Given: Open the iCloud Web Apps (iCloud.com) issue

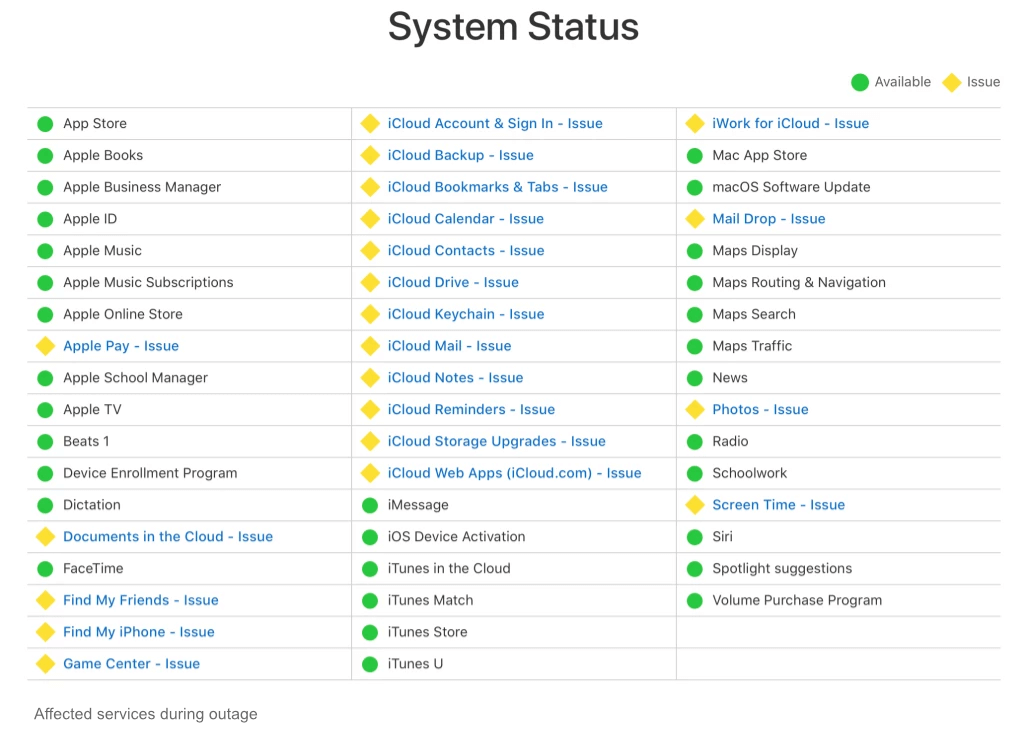Looking at the screenshot, I should coord(515,473).
